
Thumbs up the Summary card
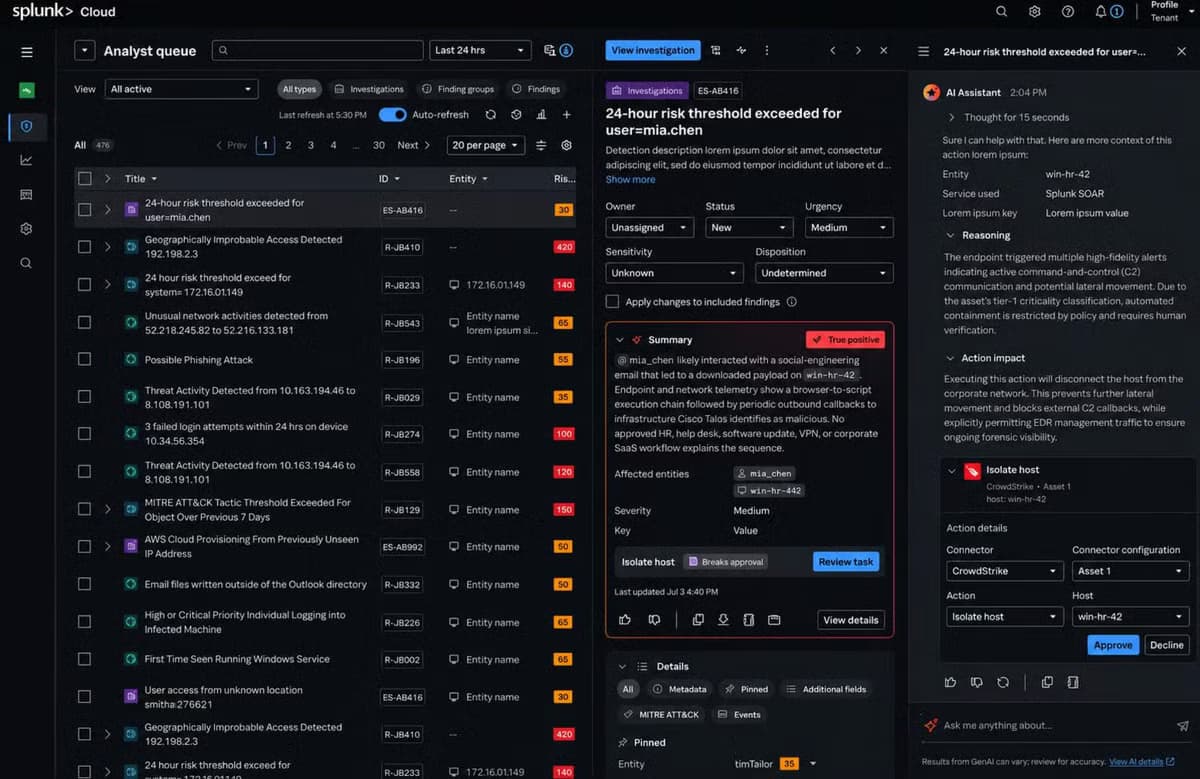[625, 620]
